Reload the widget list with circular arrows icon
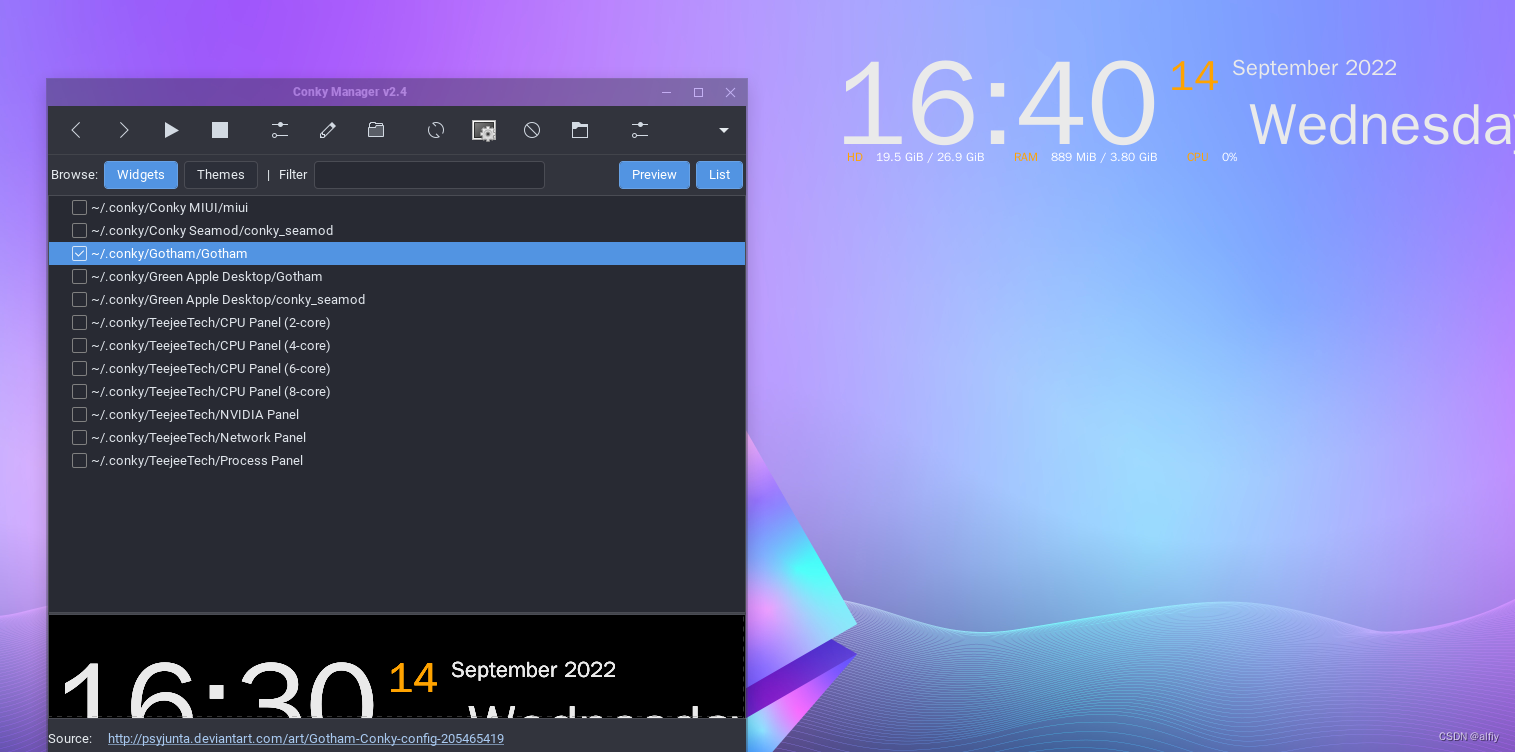Viewport: 1515px width, 752px height. point(436,130)
